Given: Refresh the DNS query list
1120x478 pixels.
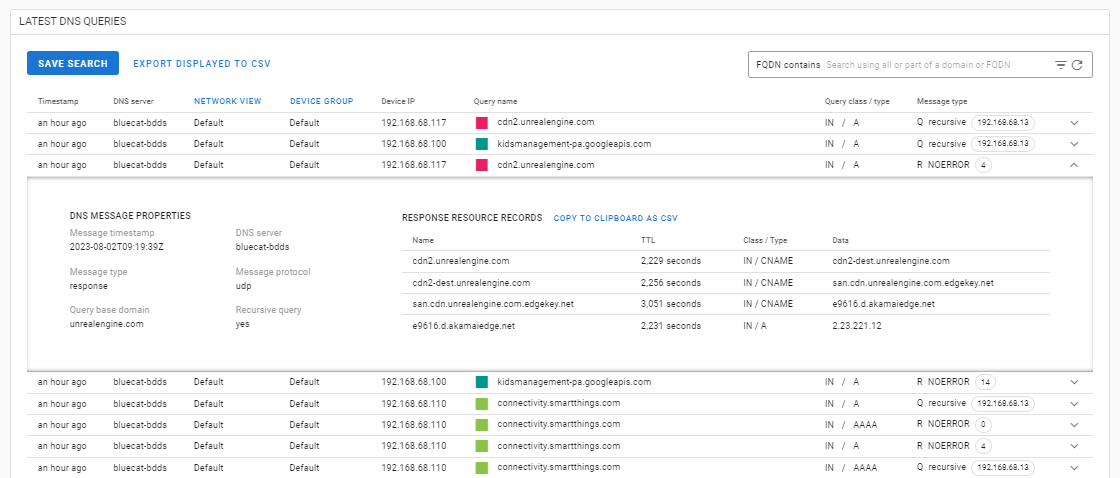Looking at the screenshot, I should point(1077,64).
